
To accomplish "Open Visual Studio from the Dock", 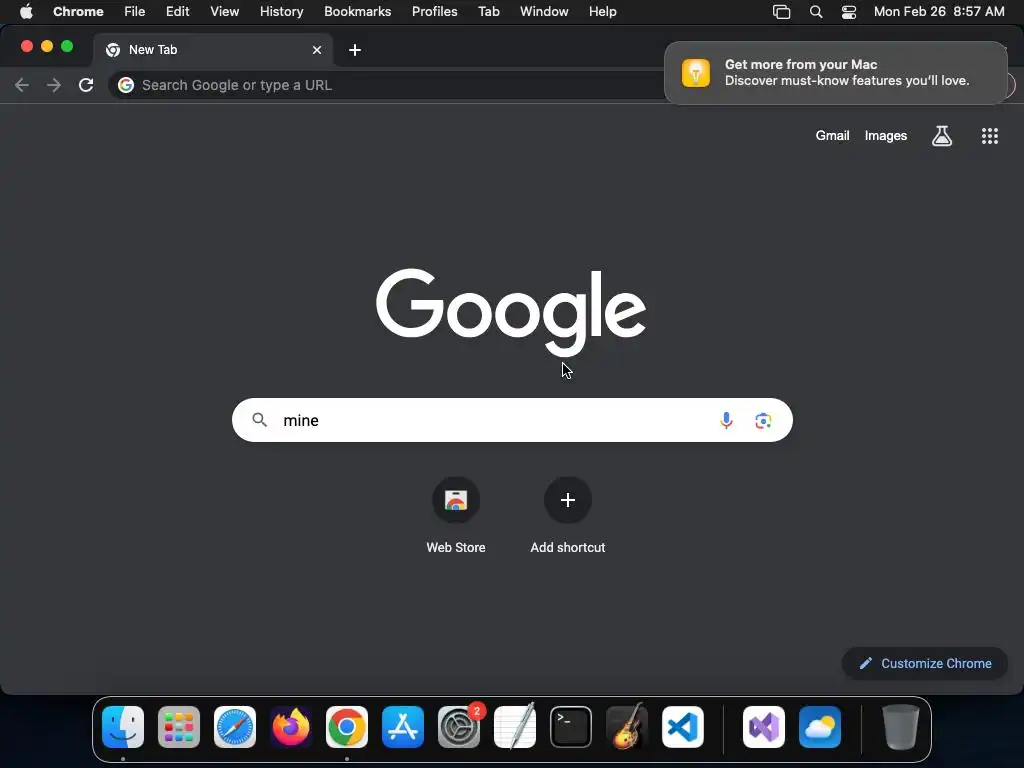I will click(763, 727).
